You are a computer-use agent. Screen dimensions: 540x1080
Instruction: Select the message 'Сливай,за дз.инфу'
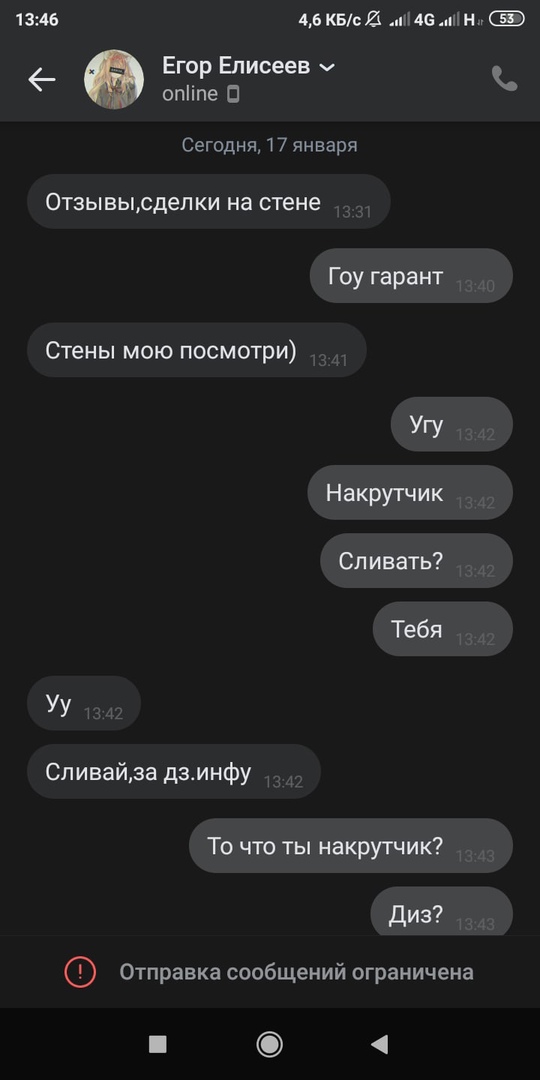point(174,771)
